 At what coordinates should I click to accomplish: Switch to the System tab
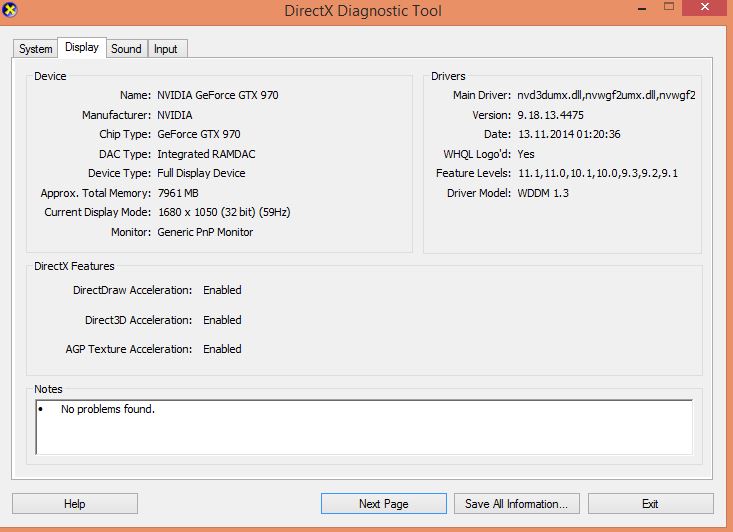click(x=36, y=49)
